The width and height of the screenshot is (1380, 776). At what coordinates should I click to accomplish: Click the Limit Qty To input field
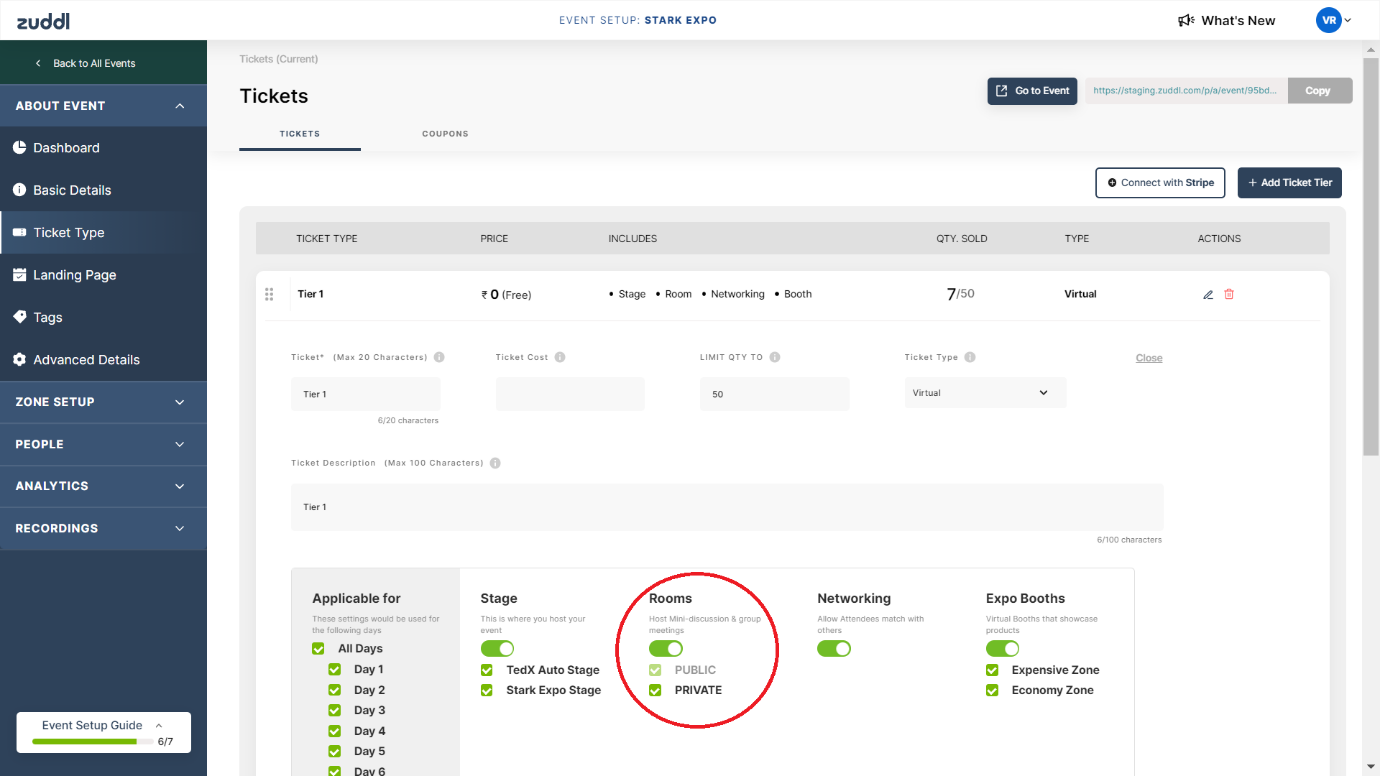click(775, 394)
